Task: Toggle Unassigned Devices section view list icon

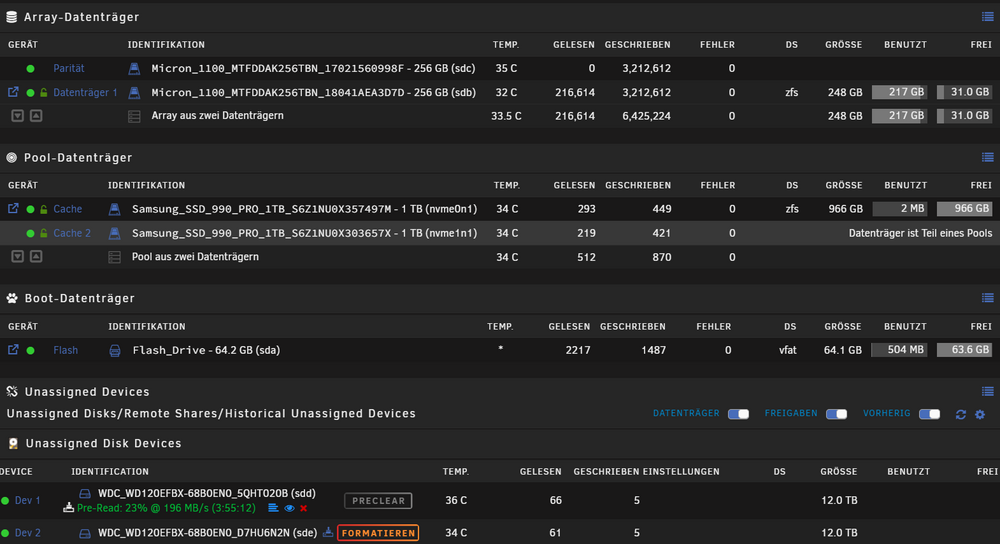Action: click(x=987, y=391)
